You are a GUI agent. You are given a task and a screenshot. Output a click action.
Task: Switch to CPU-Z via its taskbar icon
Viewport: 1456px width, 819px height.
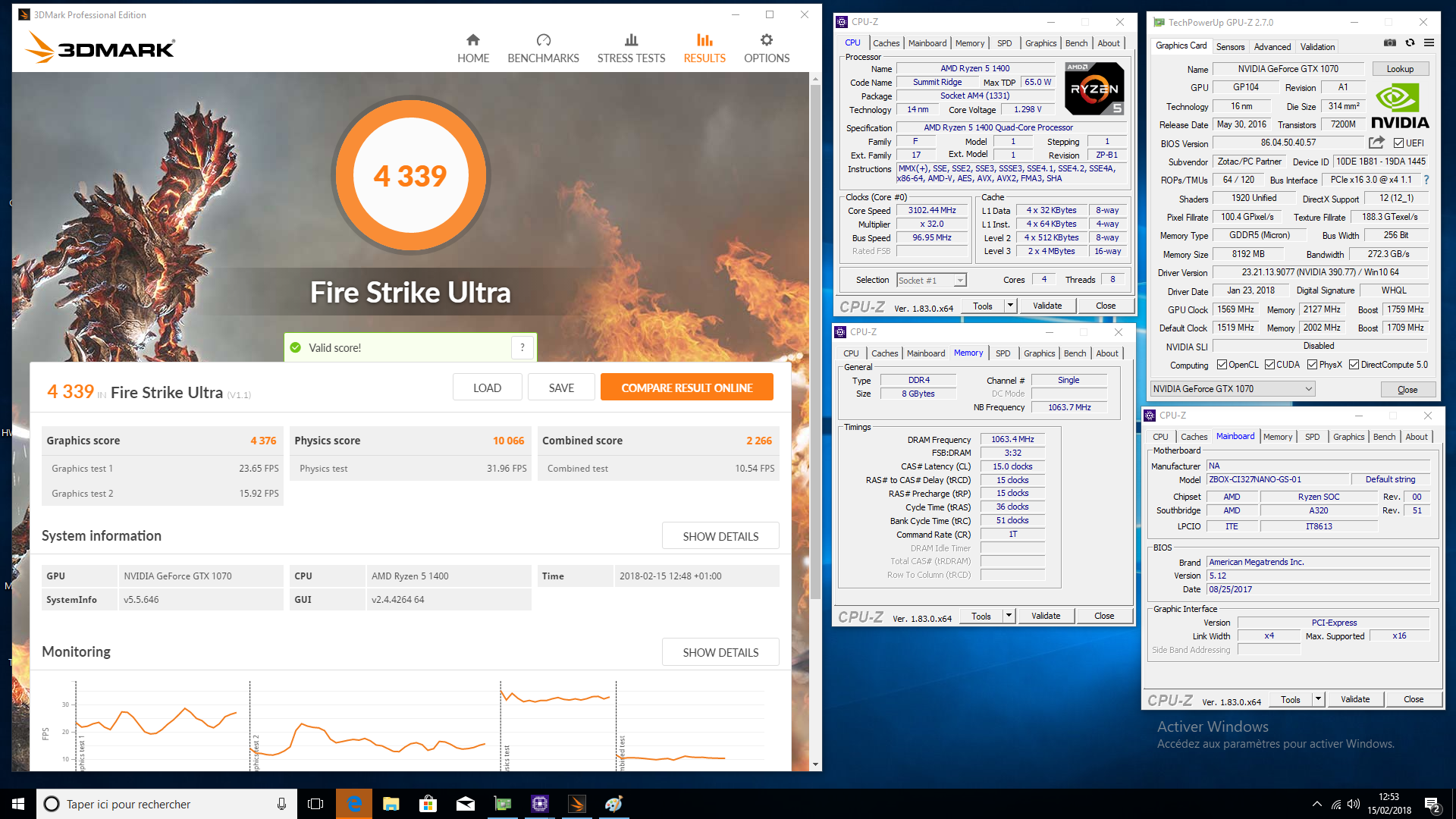pyautogui.click(x=539, y=804)
